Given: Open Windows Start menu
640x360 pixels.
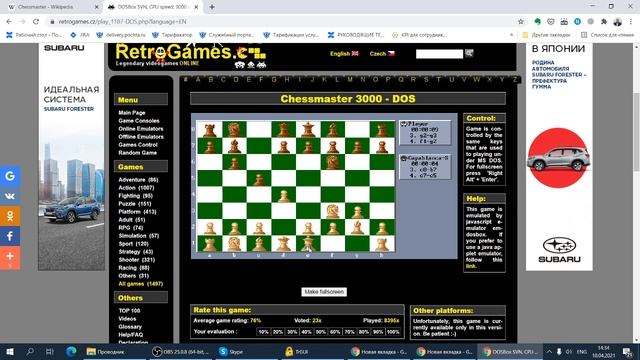Looking at the screenshot, I should coord(10,351).
